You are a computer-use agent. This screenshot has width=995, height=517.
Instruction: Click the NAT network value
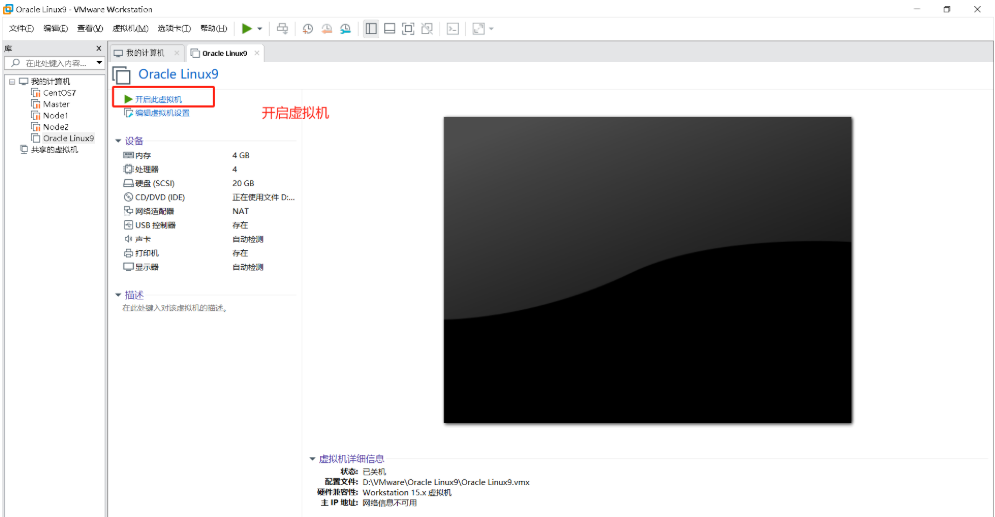pos(241,211)
